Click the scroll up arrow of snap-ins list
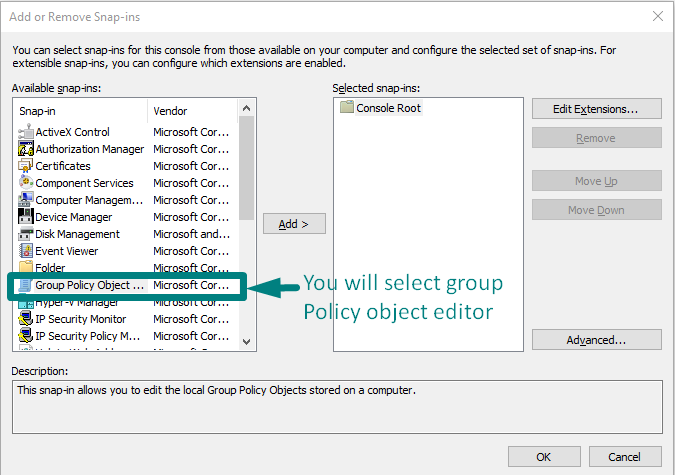 pos(246,108)
